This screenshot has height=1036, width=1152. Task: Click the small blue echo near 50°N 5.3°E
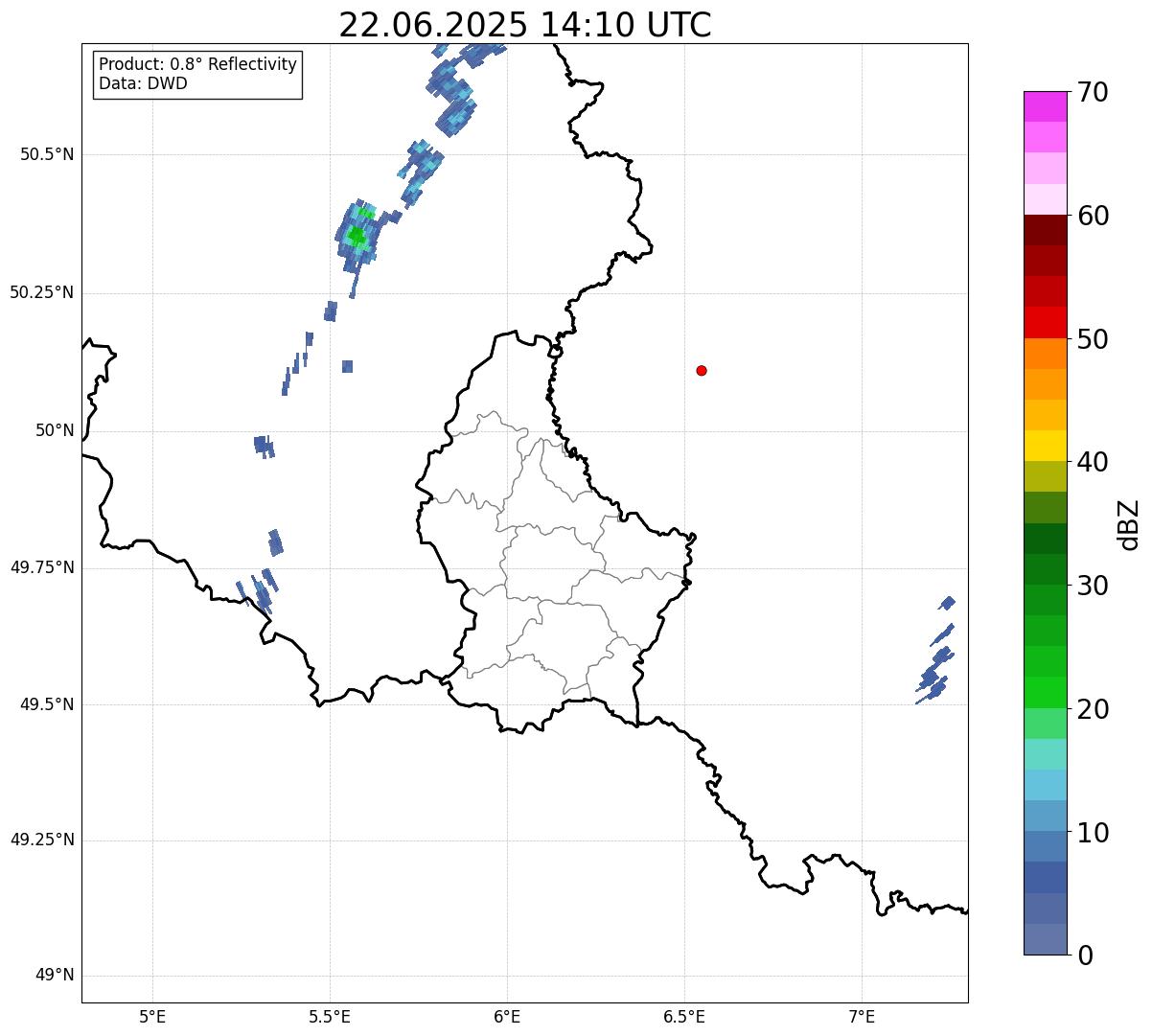(264, 446)
